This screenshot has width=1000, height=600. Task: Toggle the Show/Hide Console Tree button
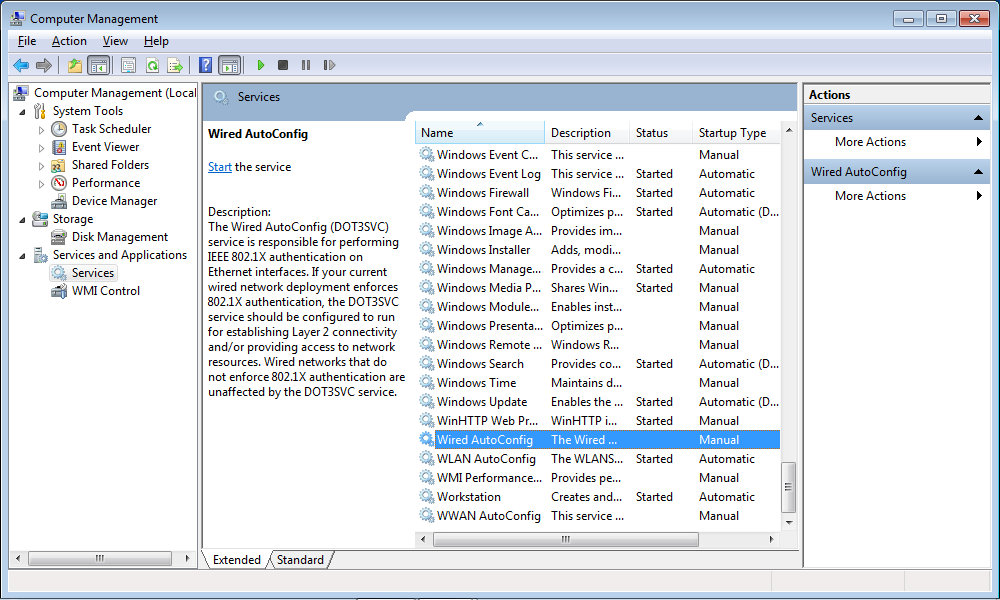click(x=98, y=65)
